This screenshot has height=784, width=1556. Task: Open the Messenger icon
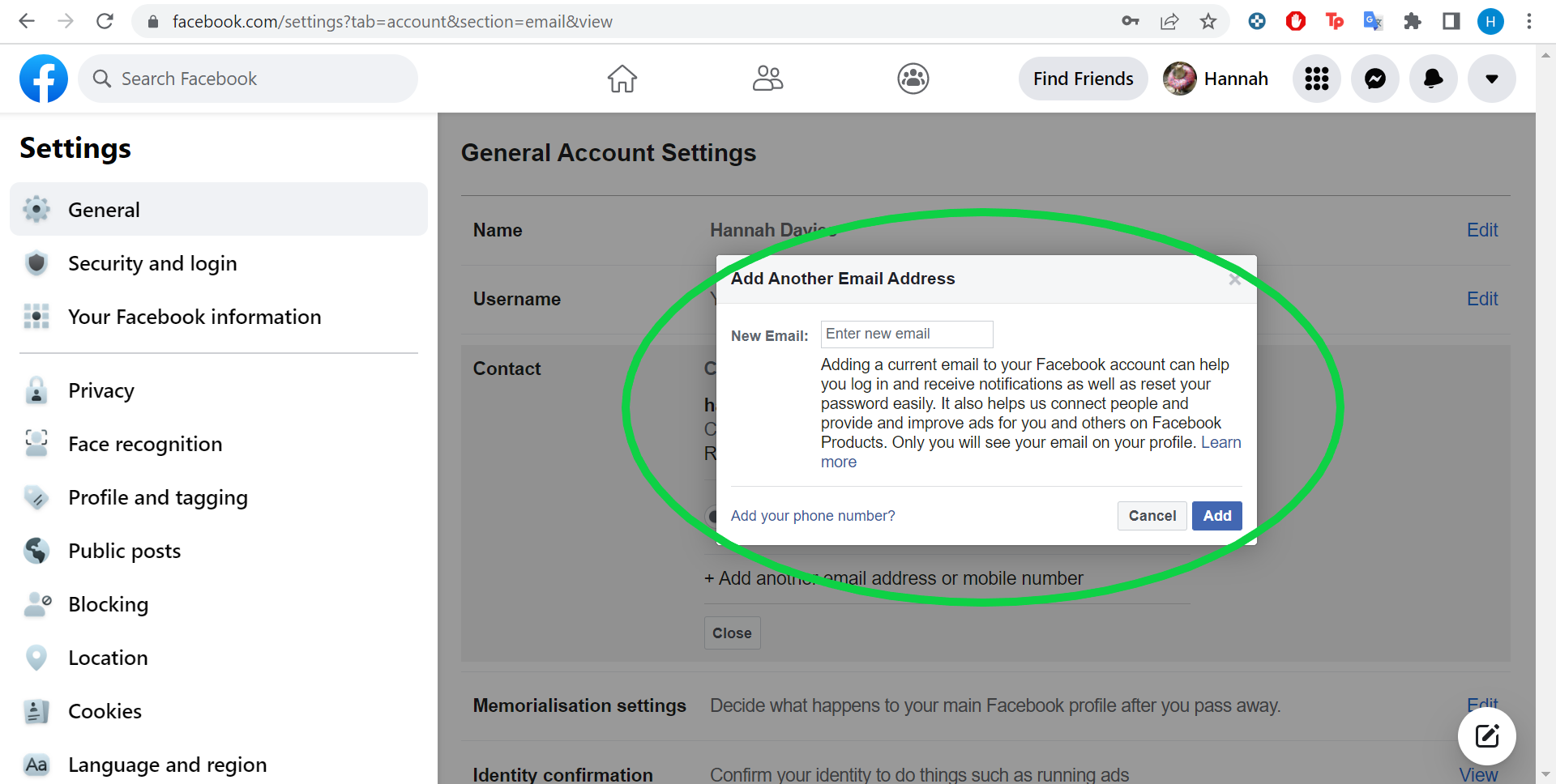click(x=1375, y=79)
